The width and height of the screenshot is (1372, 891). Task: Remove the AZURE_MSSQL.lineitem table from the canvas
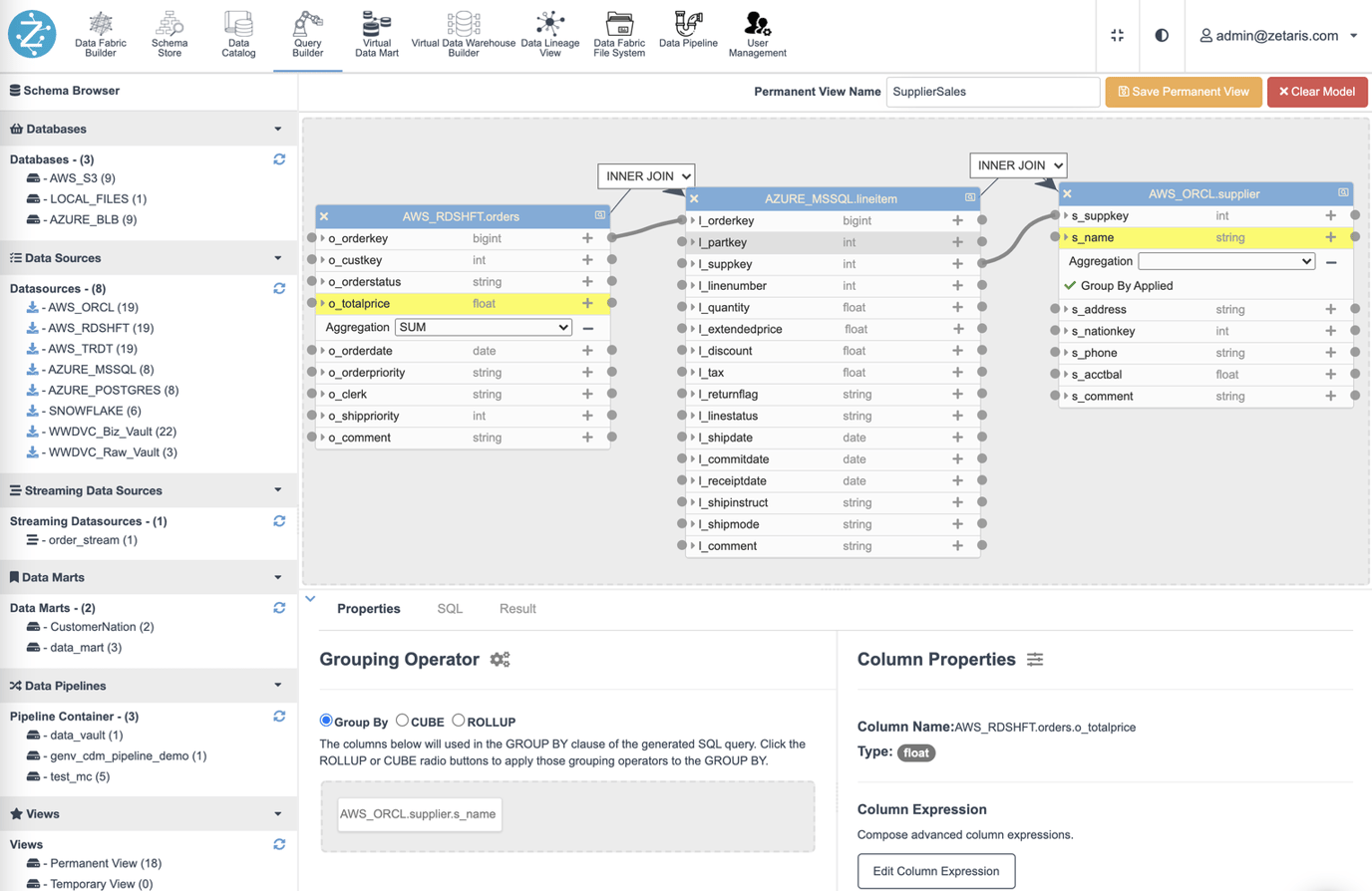pyautogui.click(x=694, y=198)
